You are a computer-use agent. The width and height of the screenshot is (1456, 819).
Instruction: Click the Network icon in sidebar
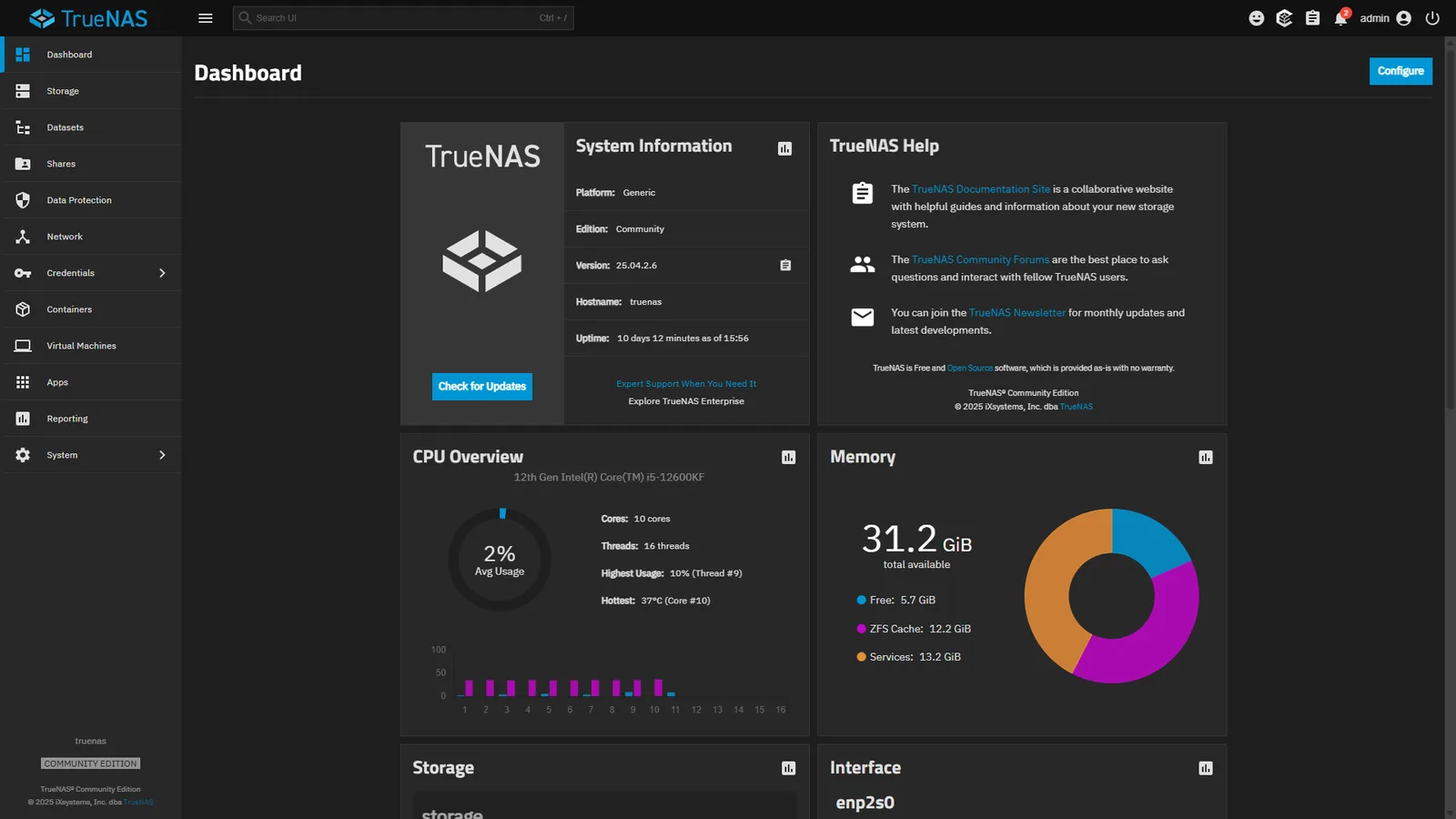tap(23, 237)
